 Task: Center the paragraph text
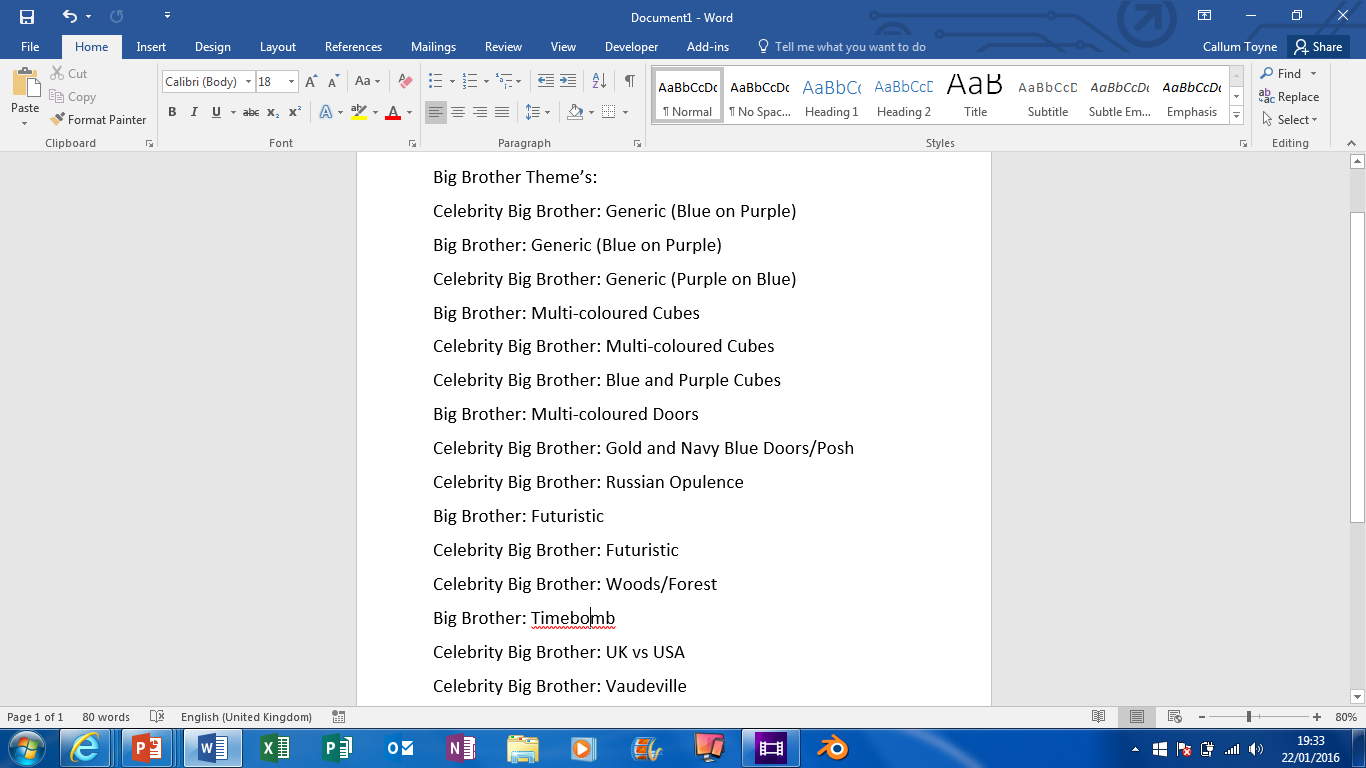[458, 112]
